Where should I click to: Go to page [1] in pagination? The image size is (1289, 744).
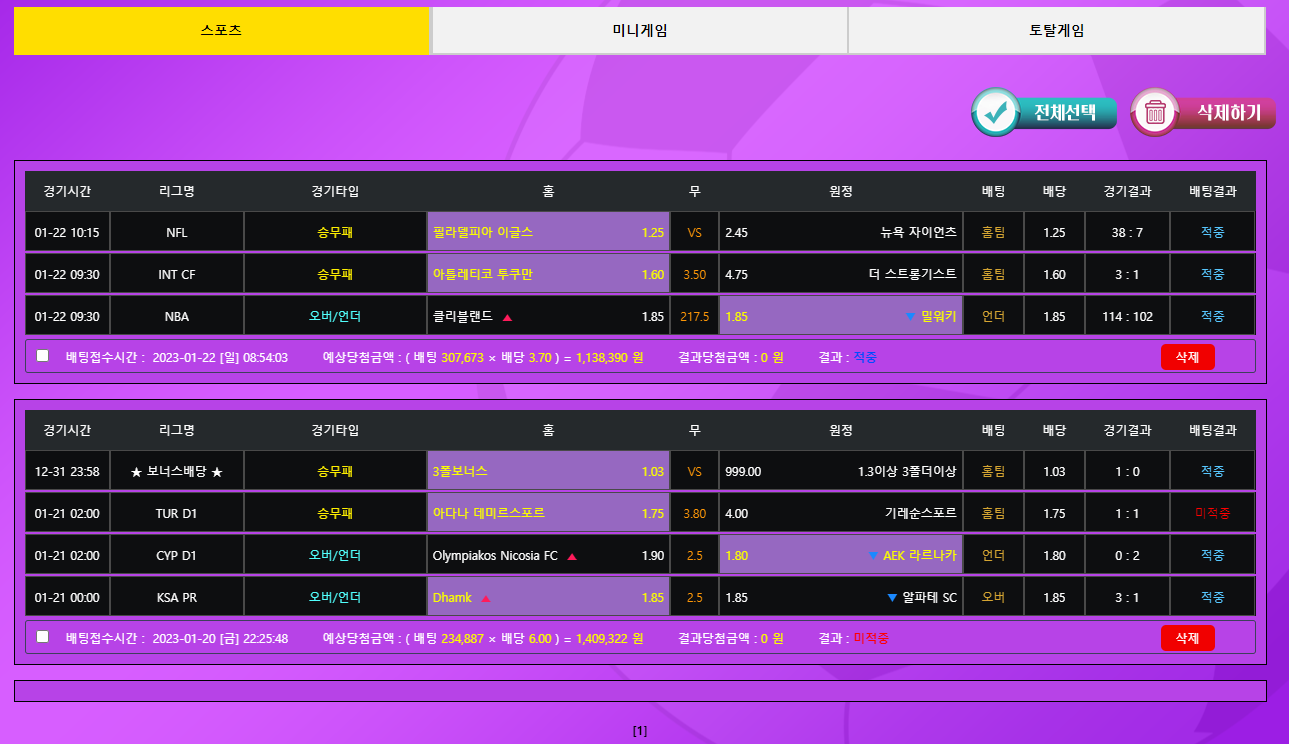(640, 731)
